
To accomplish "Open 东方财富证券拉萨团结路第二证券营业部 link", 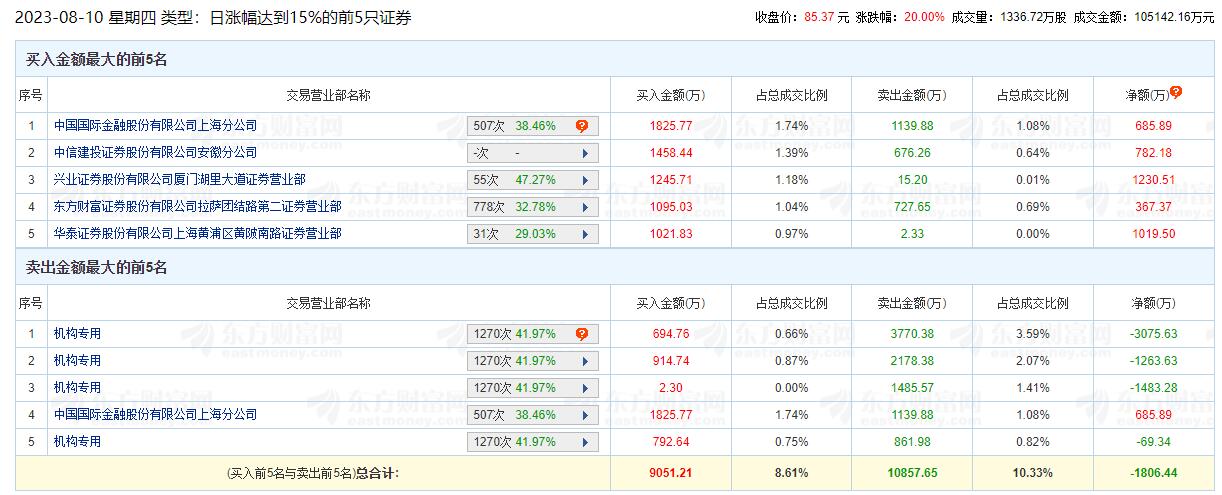I will [x=197, y=207].
